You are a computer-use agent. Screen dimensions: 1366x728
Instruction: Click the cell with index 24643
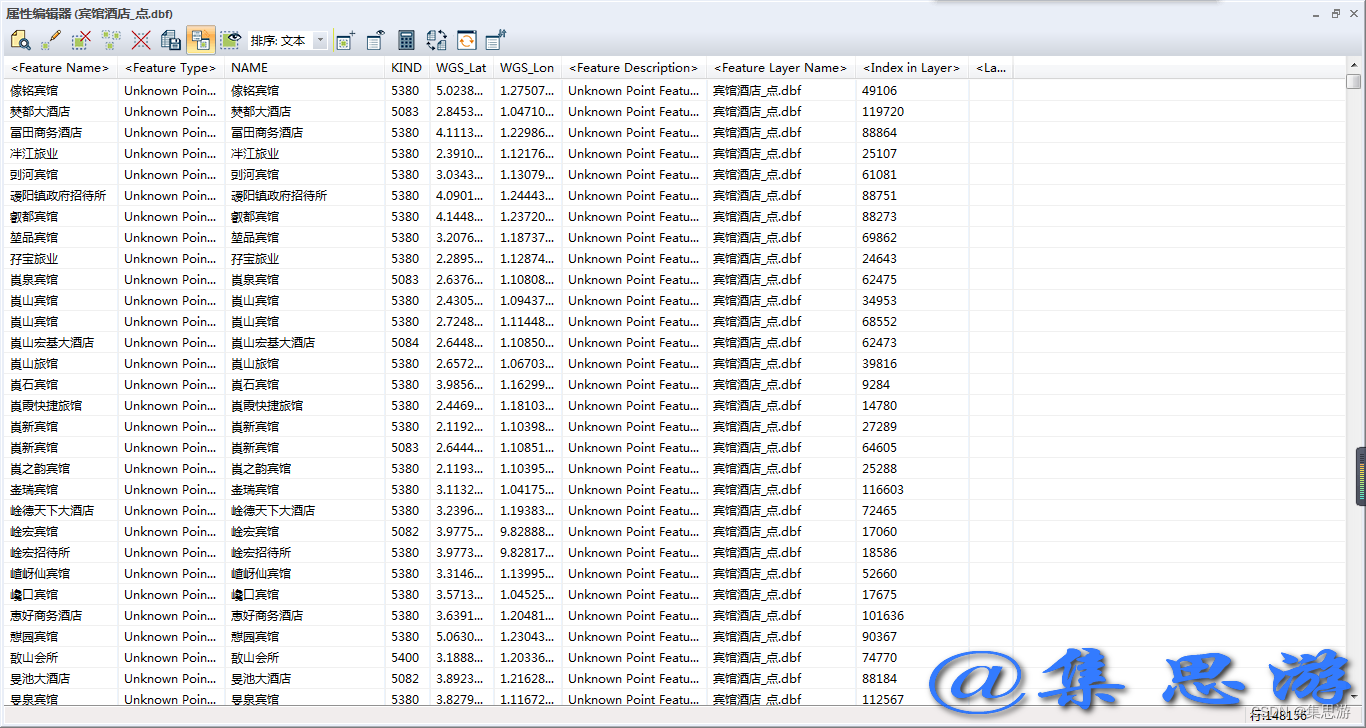pos(912,258)
